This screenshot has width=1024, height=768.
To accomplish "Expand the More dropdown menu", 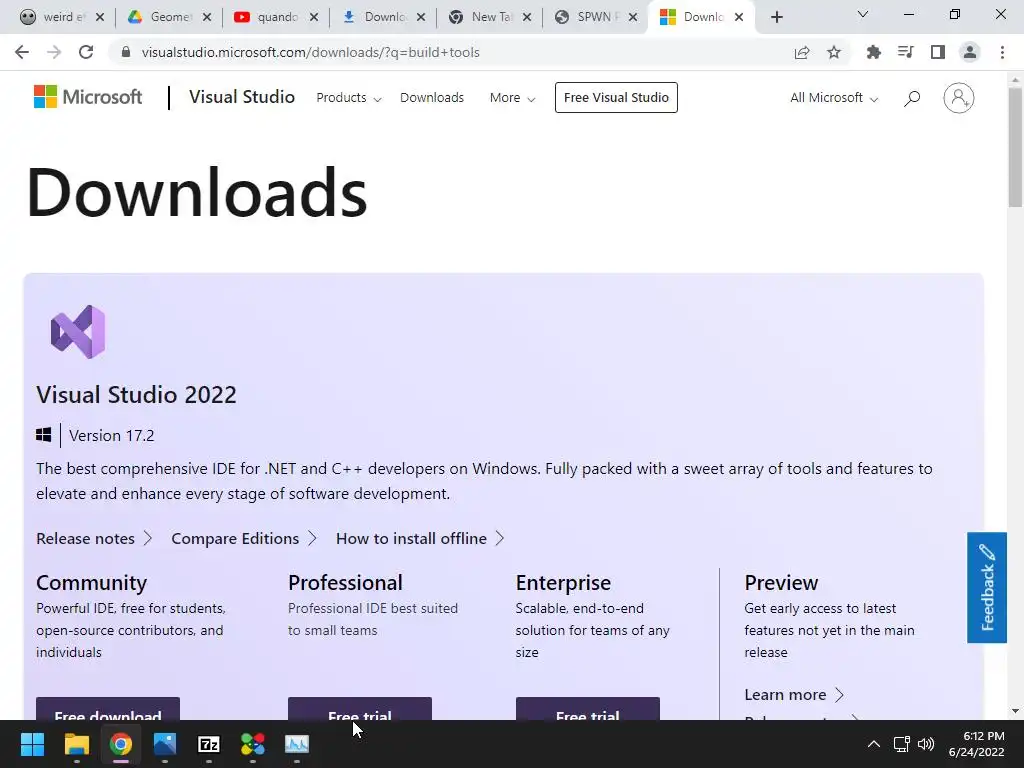I will (513, 98).
